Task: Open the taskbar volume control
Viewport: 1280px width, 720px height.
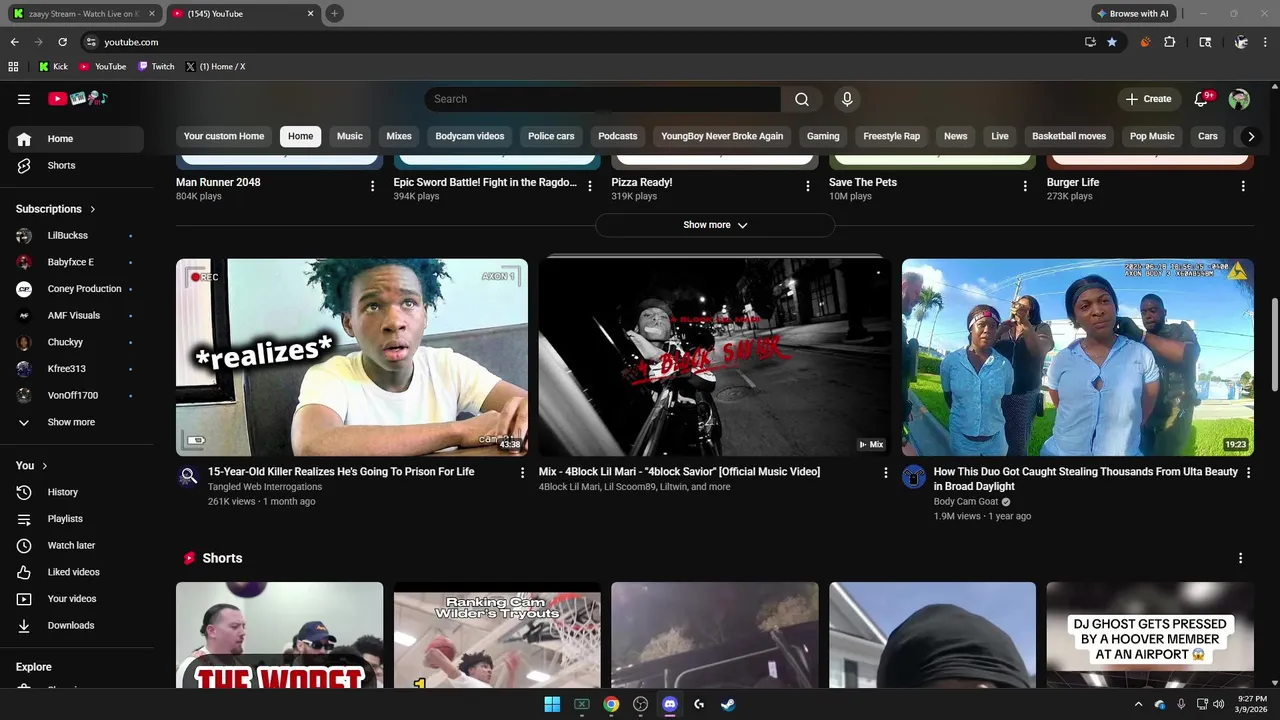Action: [1218, 704]
